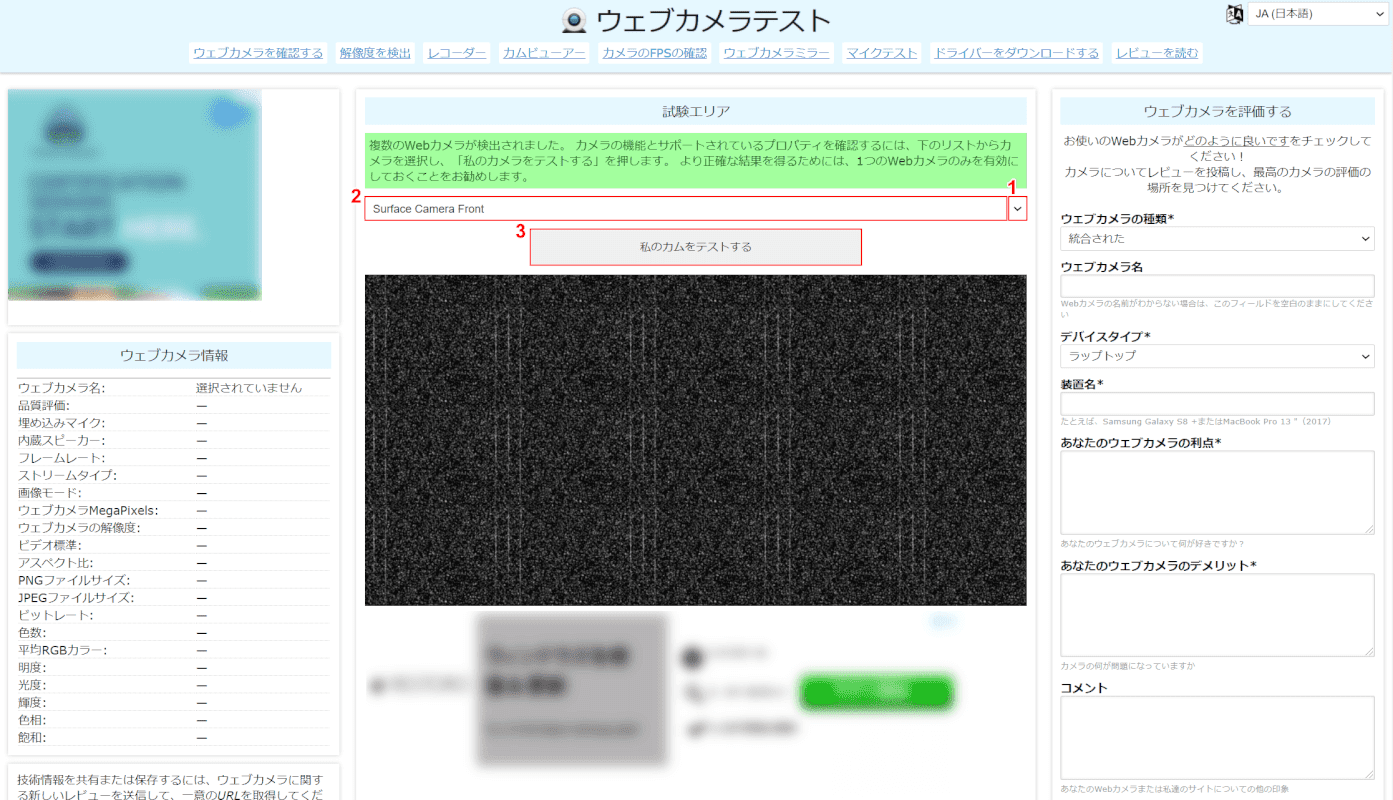Open the JA (日本語) language dropdown
Screen dimensions: 1393x800
tap(1318, 14)
